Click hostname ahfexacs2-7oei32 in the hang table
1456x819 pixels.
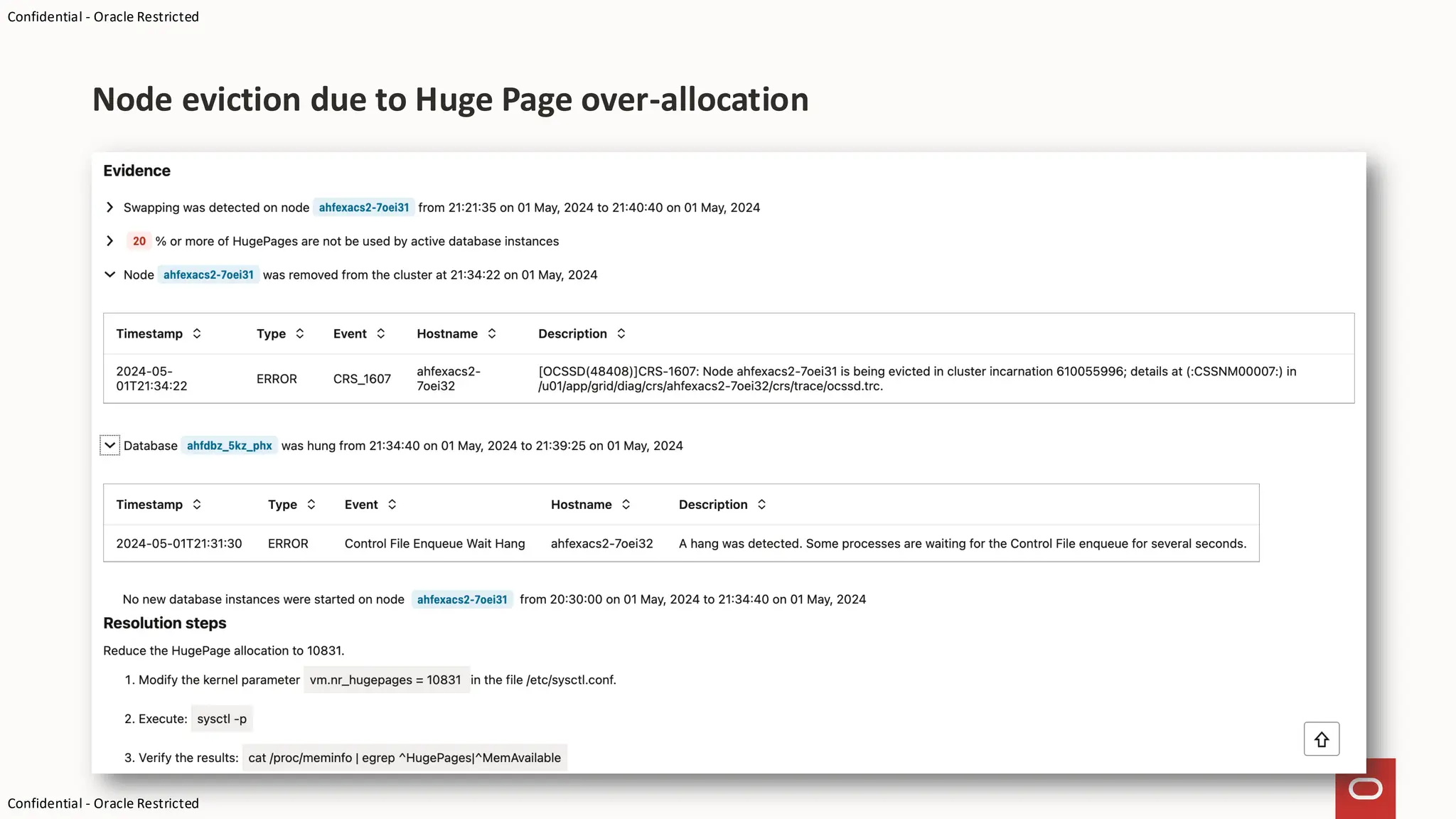click(x=602, y=544)
